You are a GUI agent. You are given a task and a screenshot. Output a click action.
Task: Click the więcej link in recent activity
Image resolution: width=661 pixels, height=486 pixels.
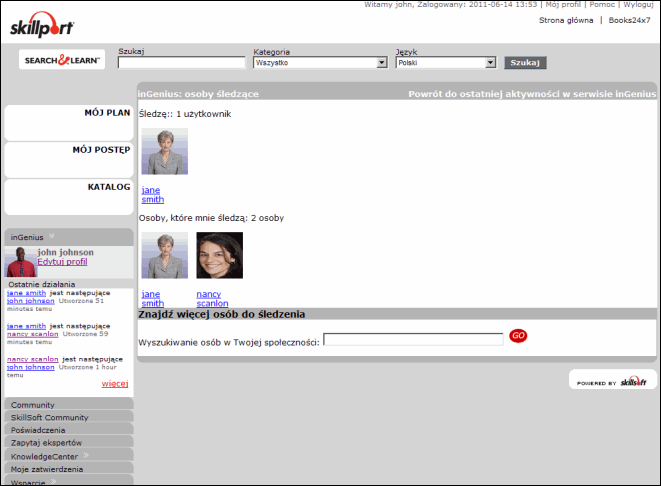115,383
